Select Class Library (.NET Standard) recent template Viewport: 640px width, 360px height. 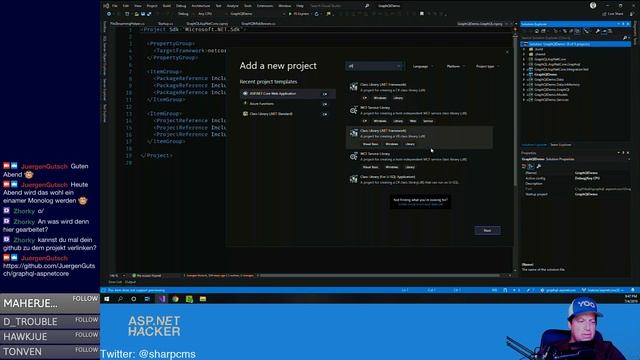(288, 114)
